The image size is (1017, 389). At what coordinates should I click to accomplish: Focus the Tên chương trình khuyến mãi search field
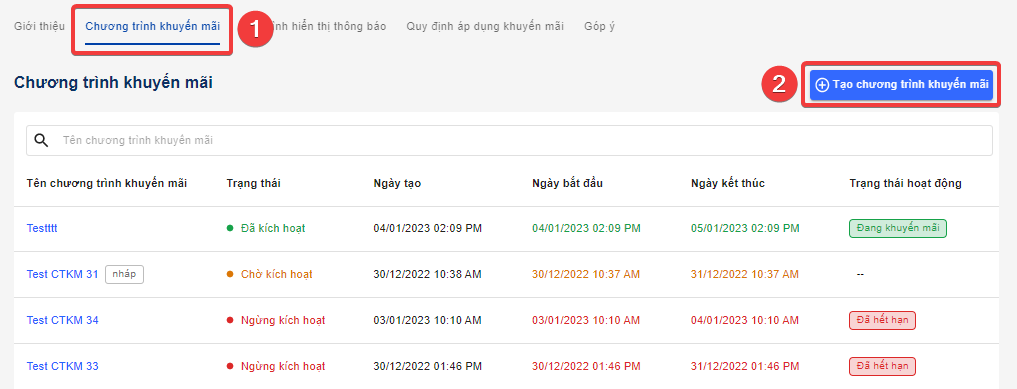pyautogui.click(x=509, y=141)
